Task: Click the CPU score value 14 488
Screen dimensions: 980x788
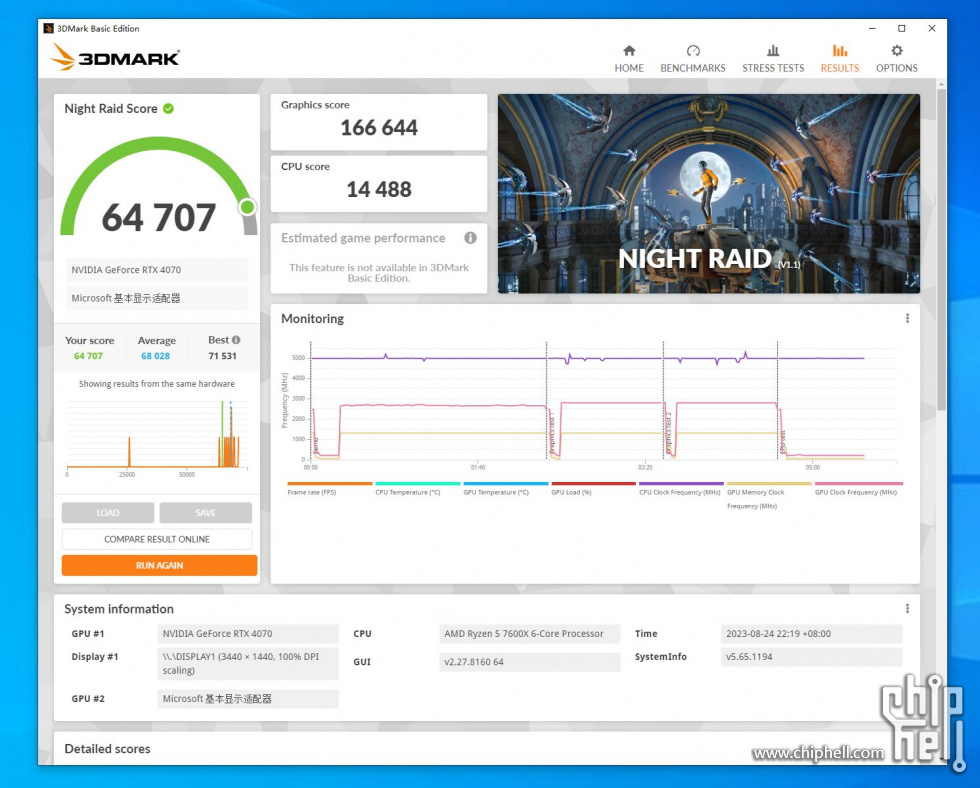Action: click(x=379, y=189)
